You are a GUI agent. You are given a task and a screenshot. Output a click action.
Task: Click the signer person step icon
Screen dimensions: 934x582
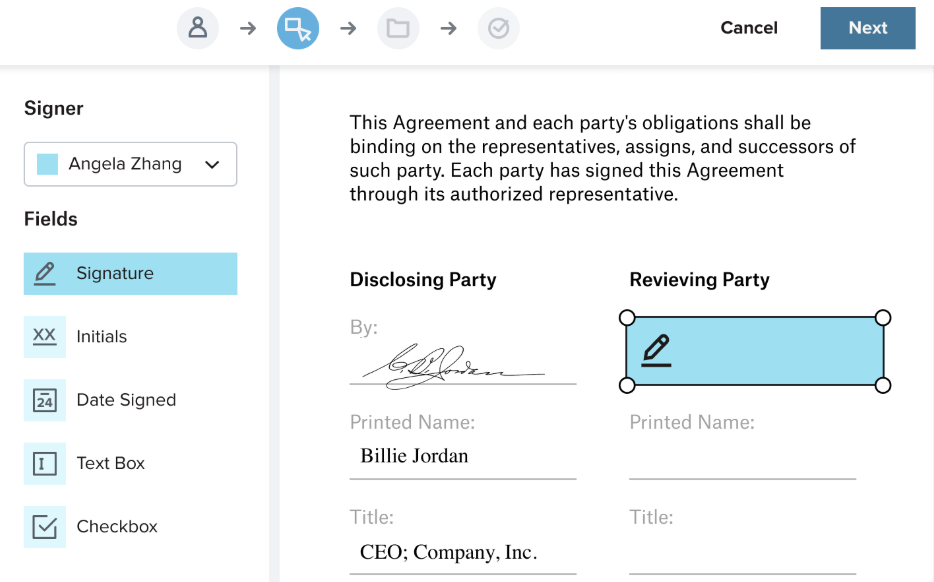(x=198, y=28)
